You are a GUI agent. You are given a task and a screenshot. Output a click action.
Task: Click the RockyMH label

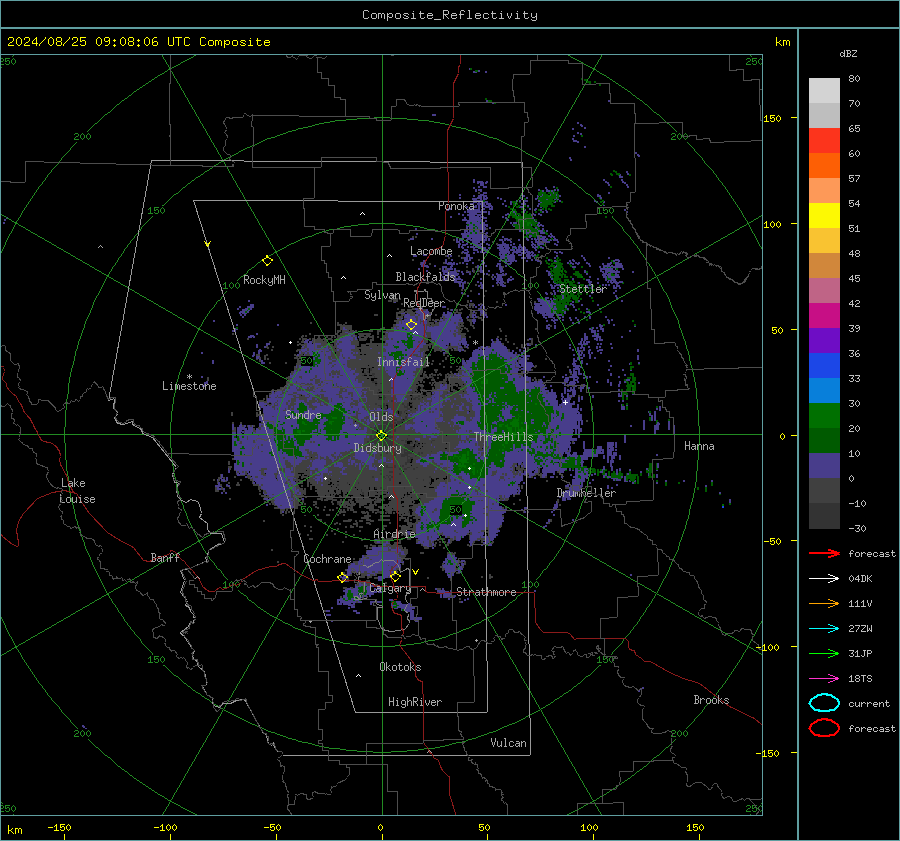pos(264,280)
